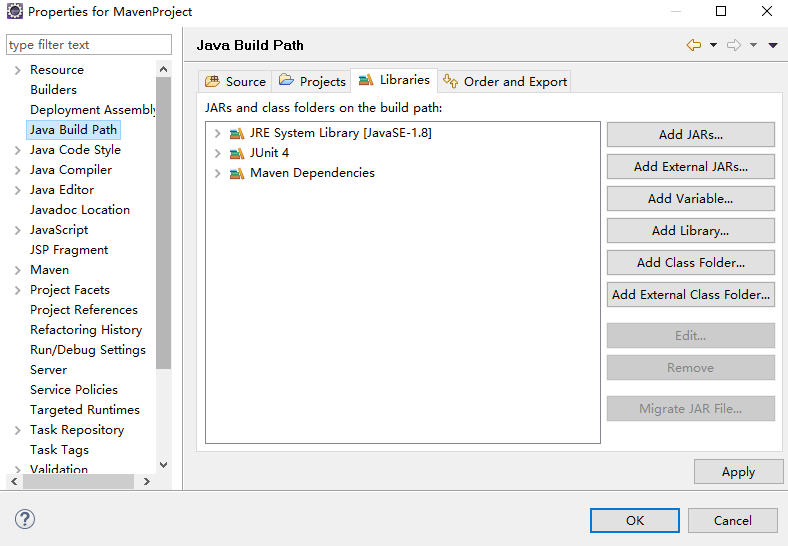Click the tree scroll up arrow

click(x=163, y=69)
